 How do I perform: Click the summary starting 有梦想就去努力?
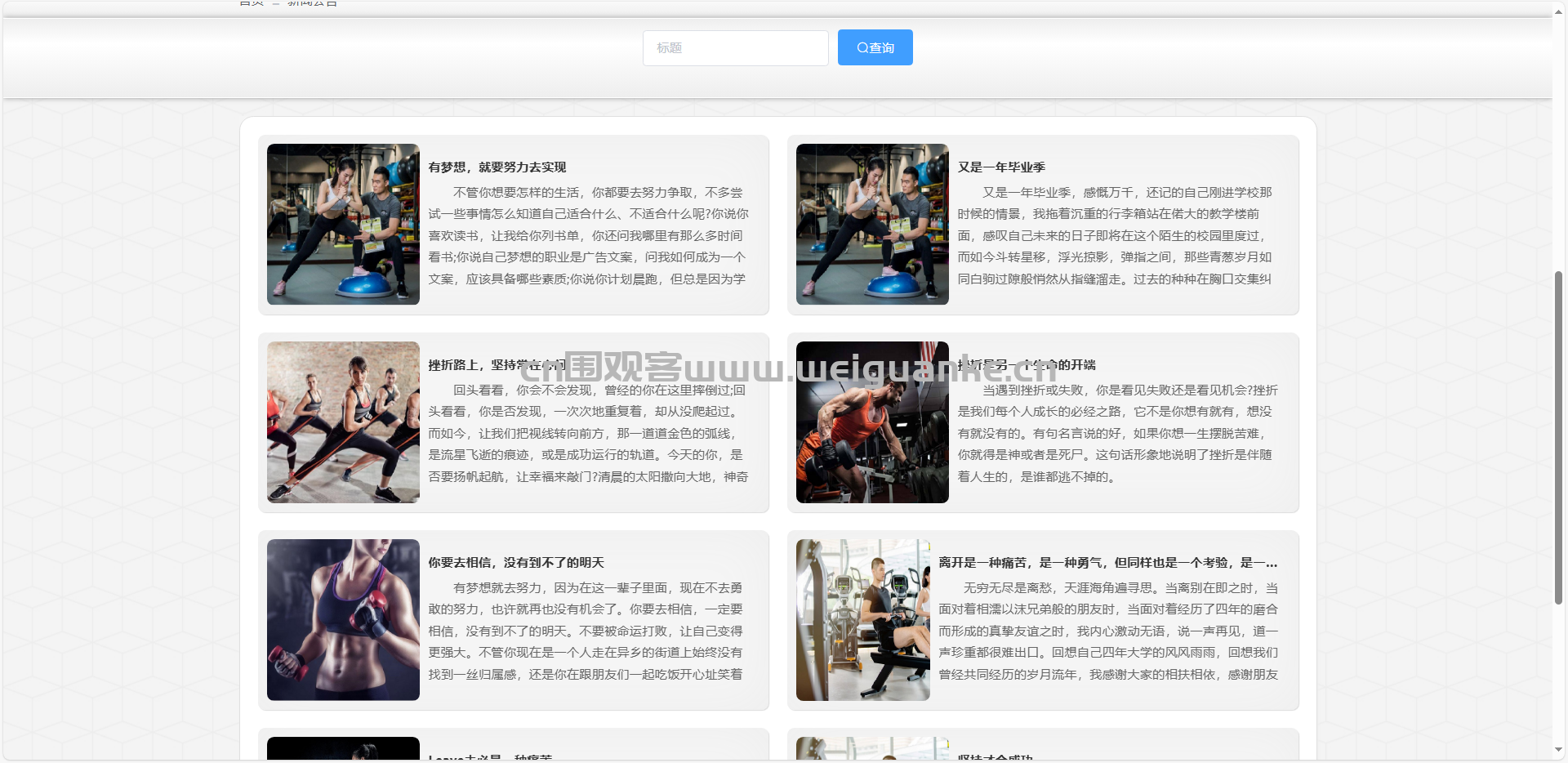click(x=586, y=631)
